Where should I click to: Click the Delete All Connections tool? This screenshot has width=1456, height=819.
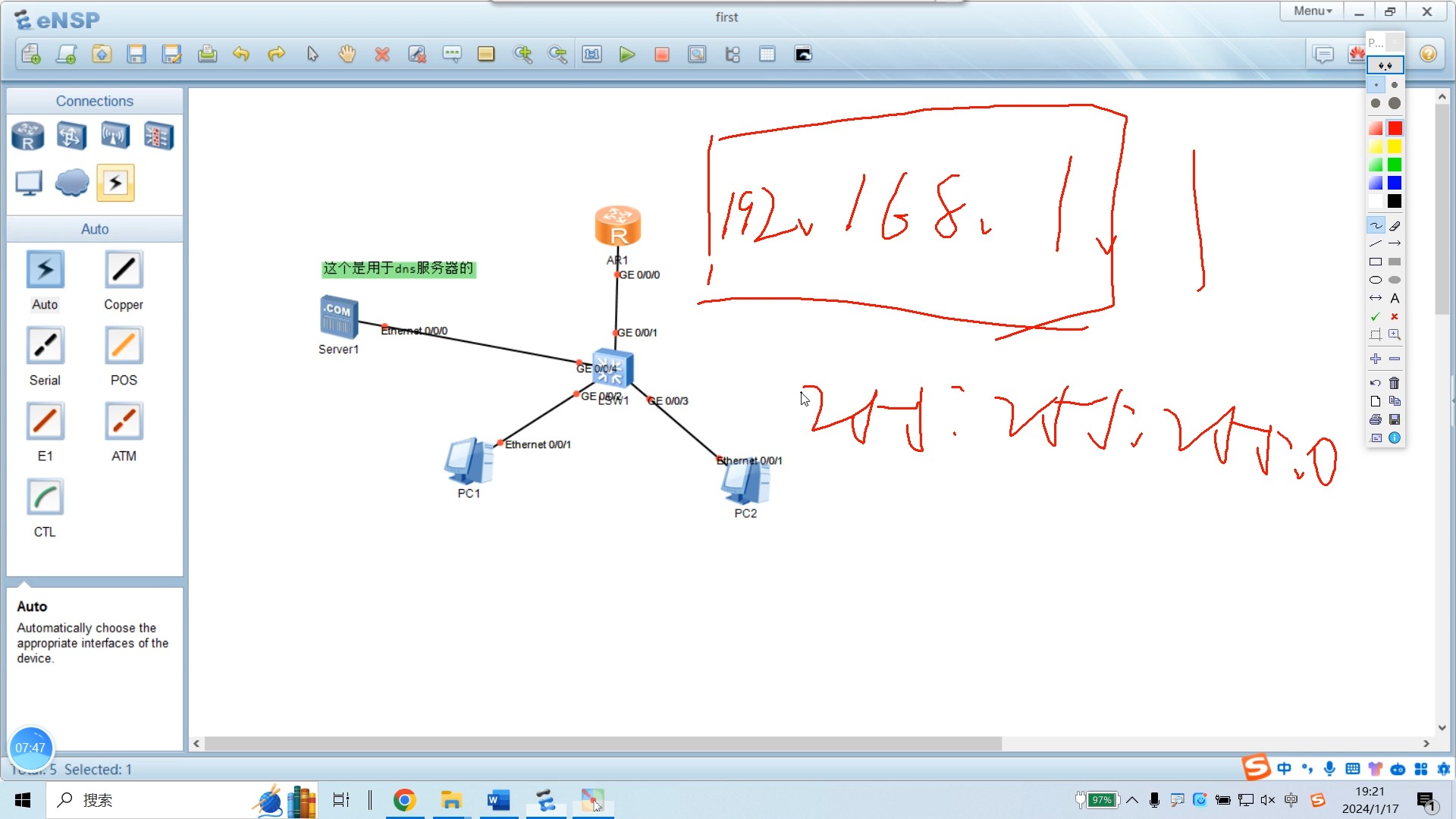click(417, 54)
